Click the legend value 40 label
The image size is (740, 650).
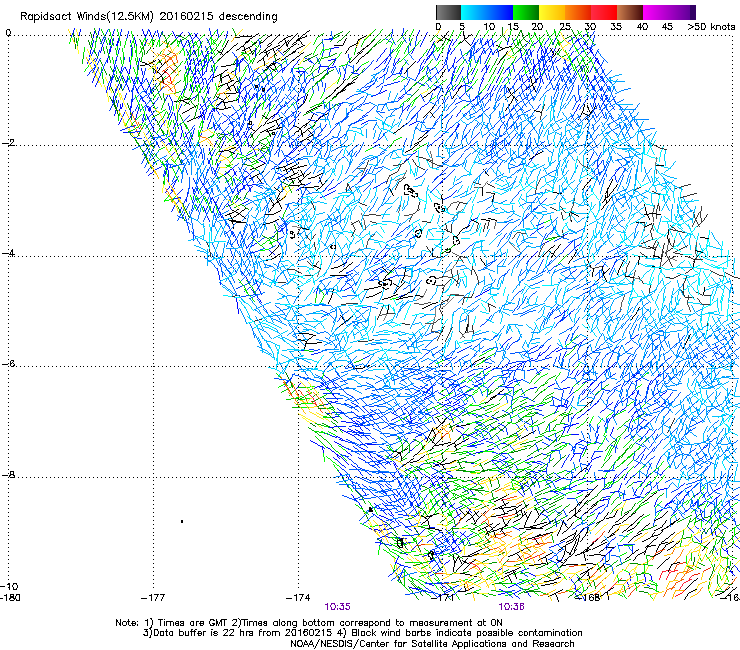[642, 27]
